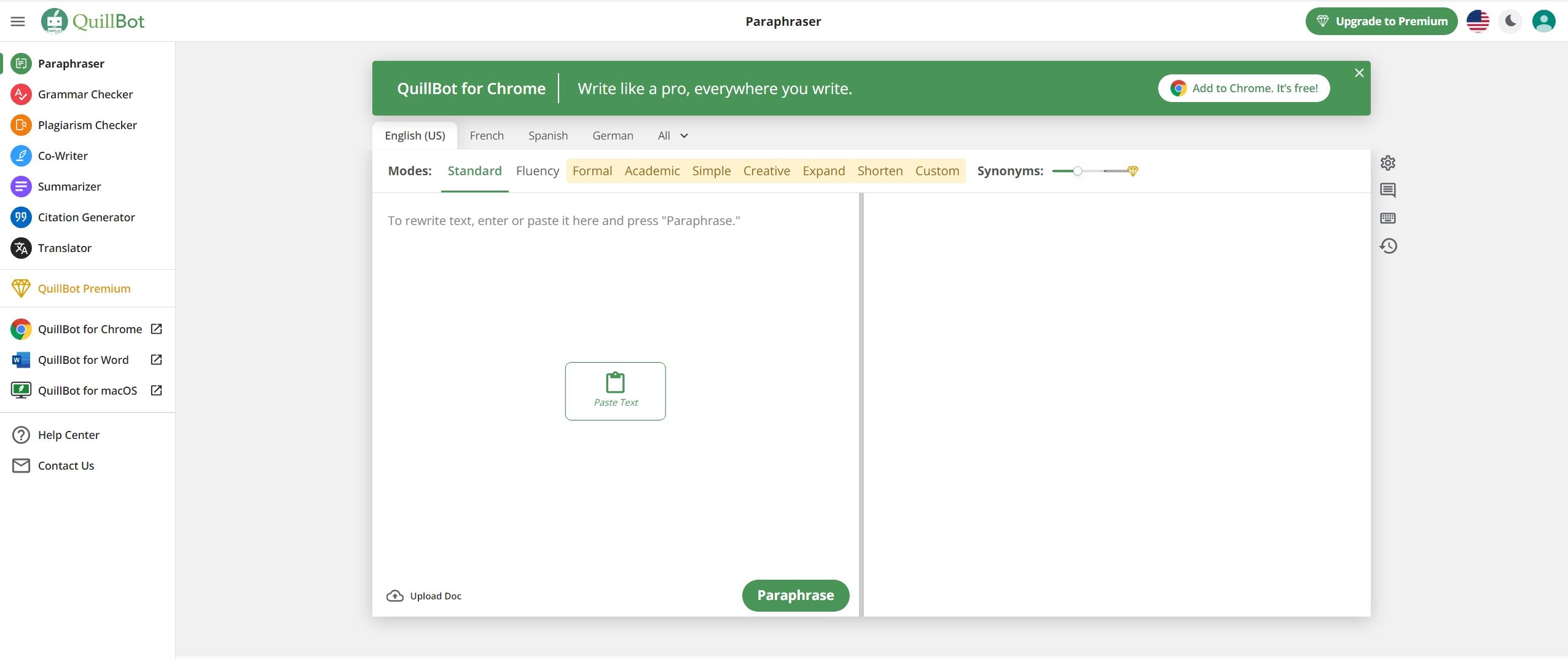Select Shorten mode
Screen dimensions: 1568x659
pyautogui.click(x=880, y=171)
